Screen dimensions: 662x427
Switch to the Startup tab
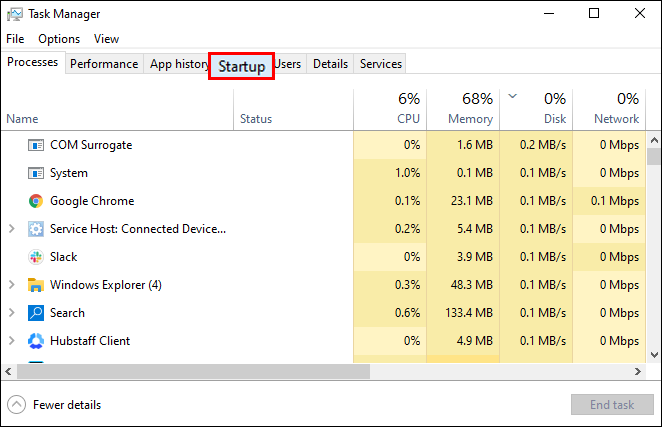point(241,66)
